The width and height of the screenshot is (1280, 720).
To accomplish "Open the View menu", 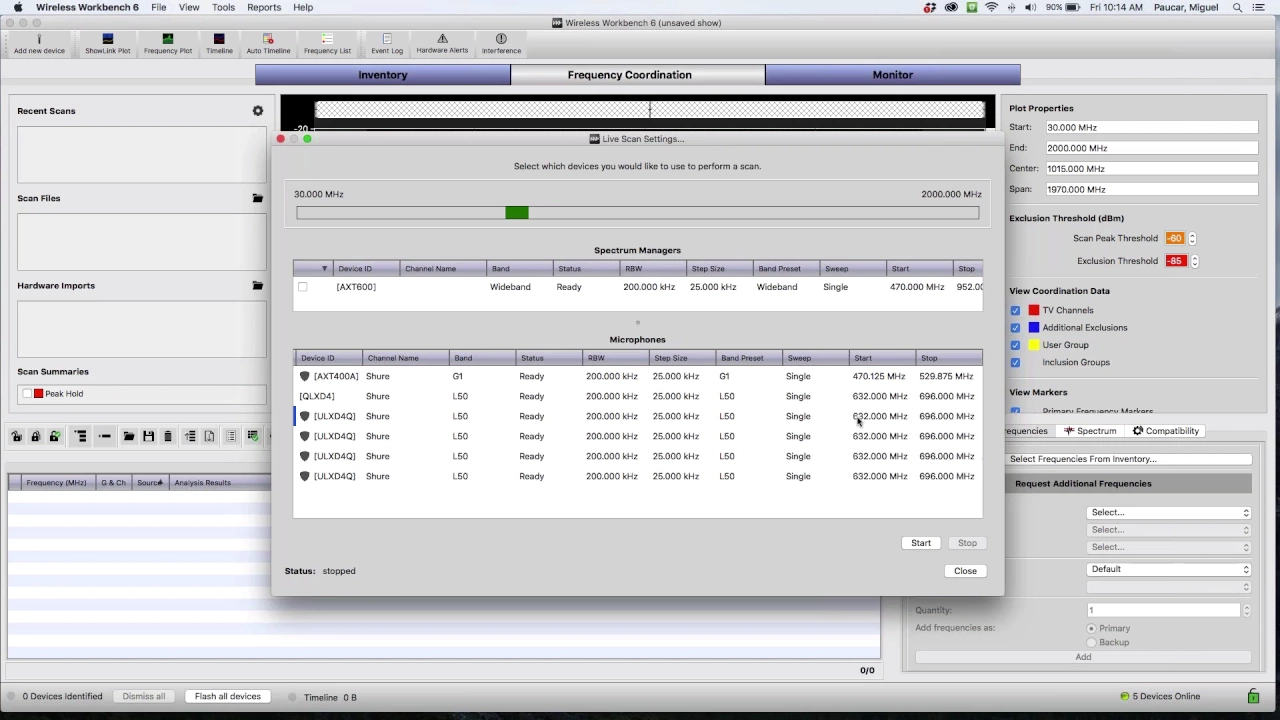I will click(189, 7).
